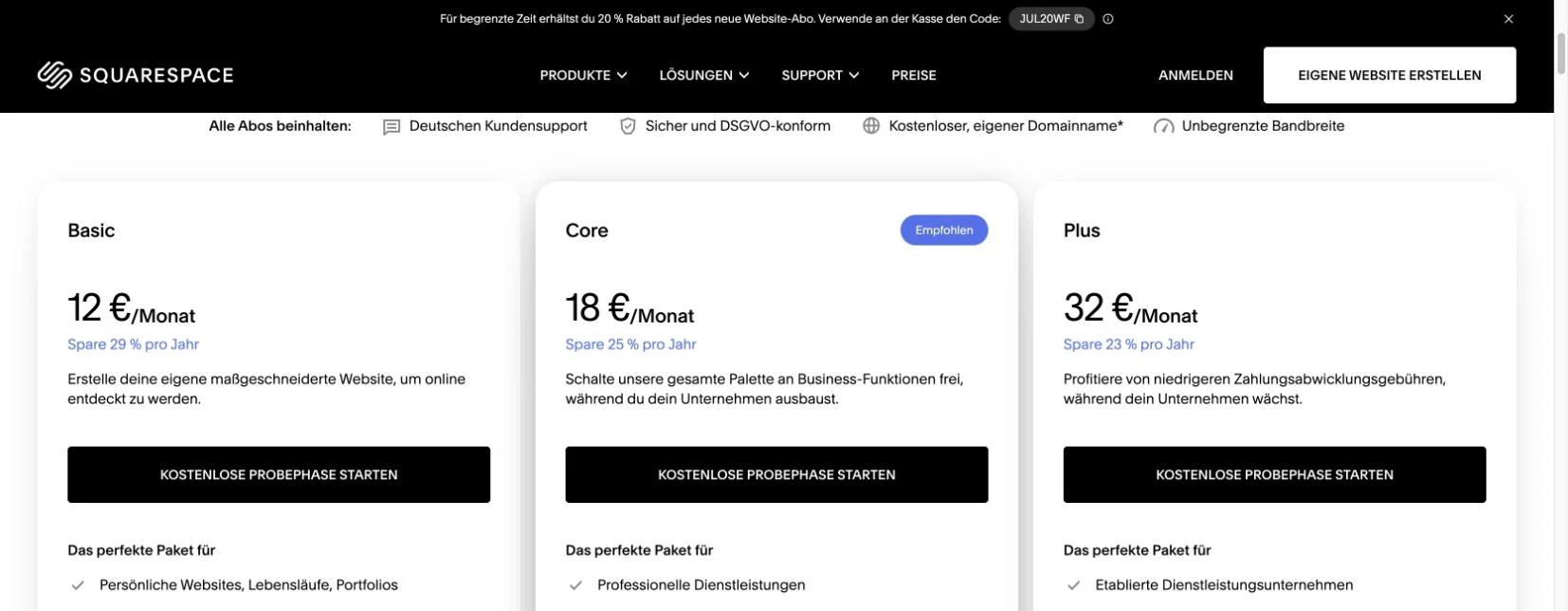Image resolution: width=1568 pixels, height=611 pixels.
Task: Click 'Spare 29 % pro Jahr' text
Action: click(133, 344)
